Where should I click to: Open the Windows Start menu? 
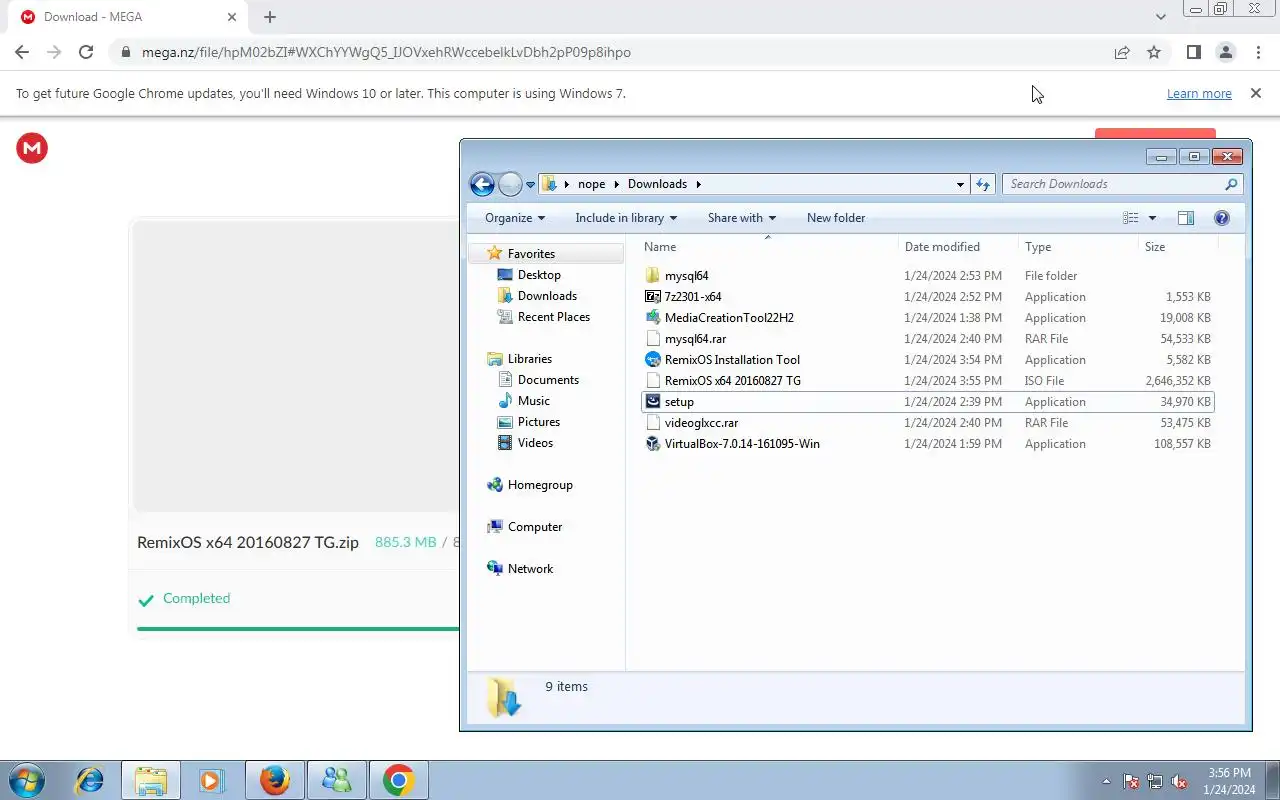coord(25,780)
